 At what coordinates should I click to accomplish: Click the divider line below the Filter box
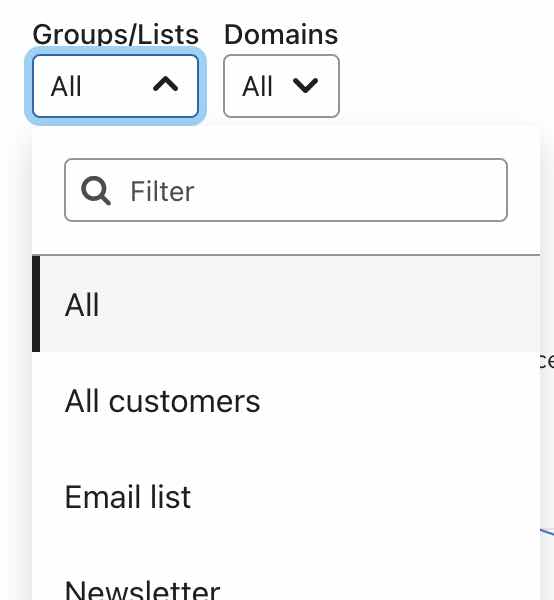point(286,254)
